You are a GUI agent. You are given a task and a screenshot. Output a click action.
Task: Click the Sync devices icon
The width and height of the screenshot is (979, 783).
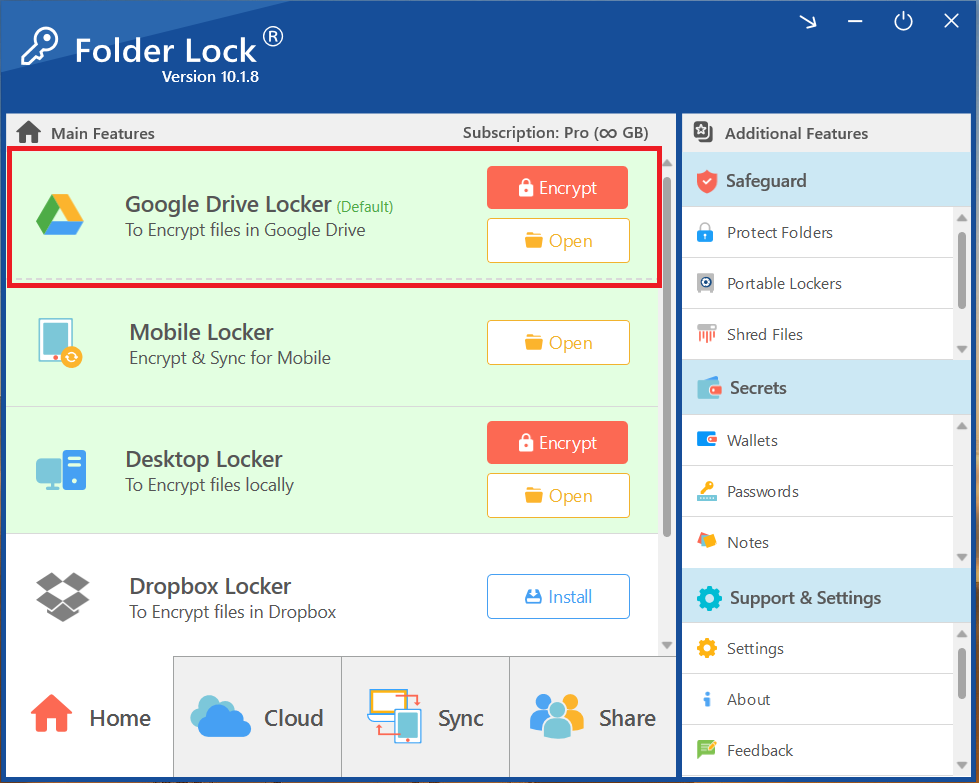tap(395, 716)
